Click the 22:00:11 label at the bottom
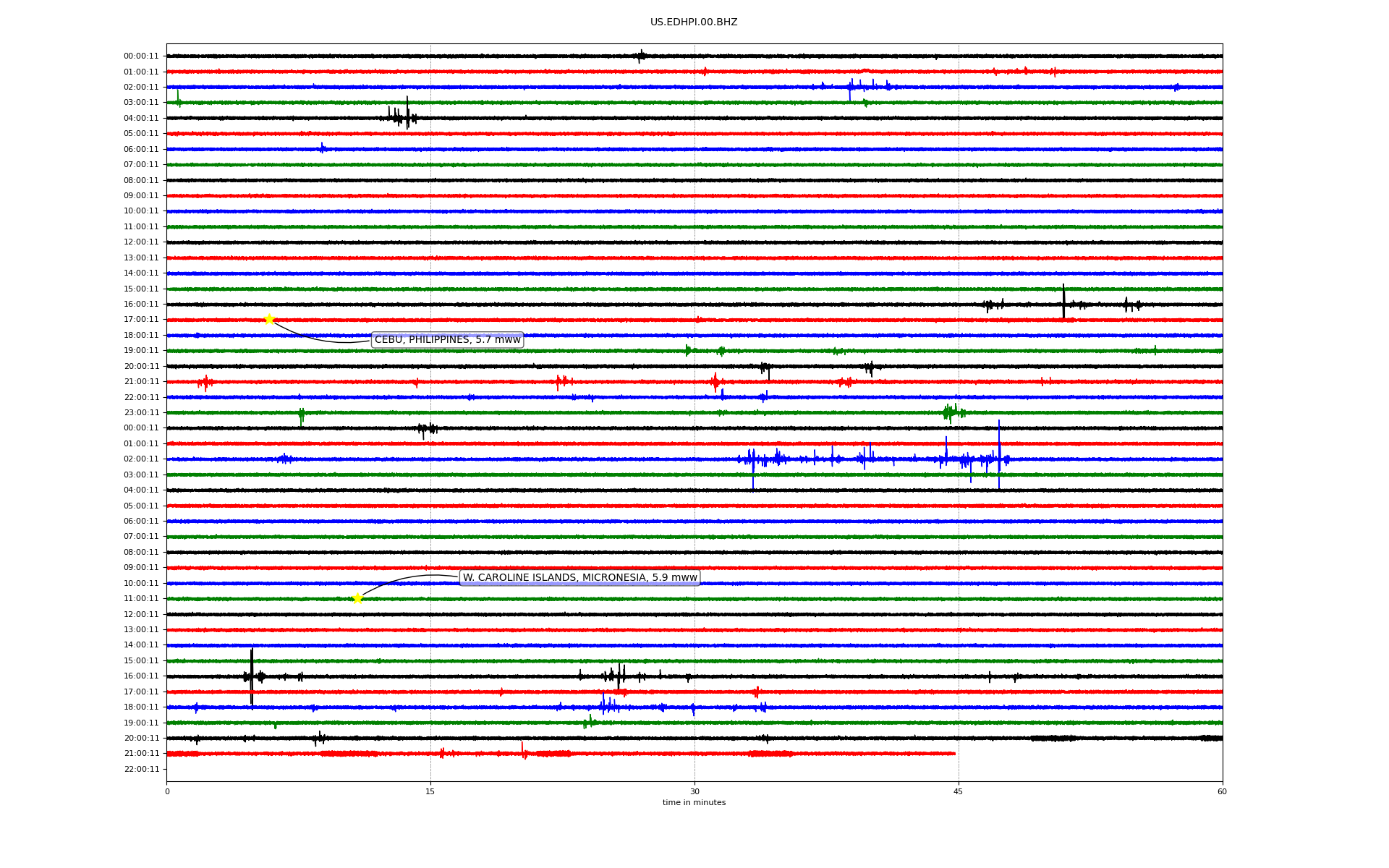This screenshot has width=1389, height=868. pyautogui.click(x=141, y=769)
